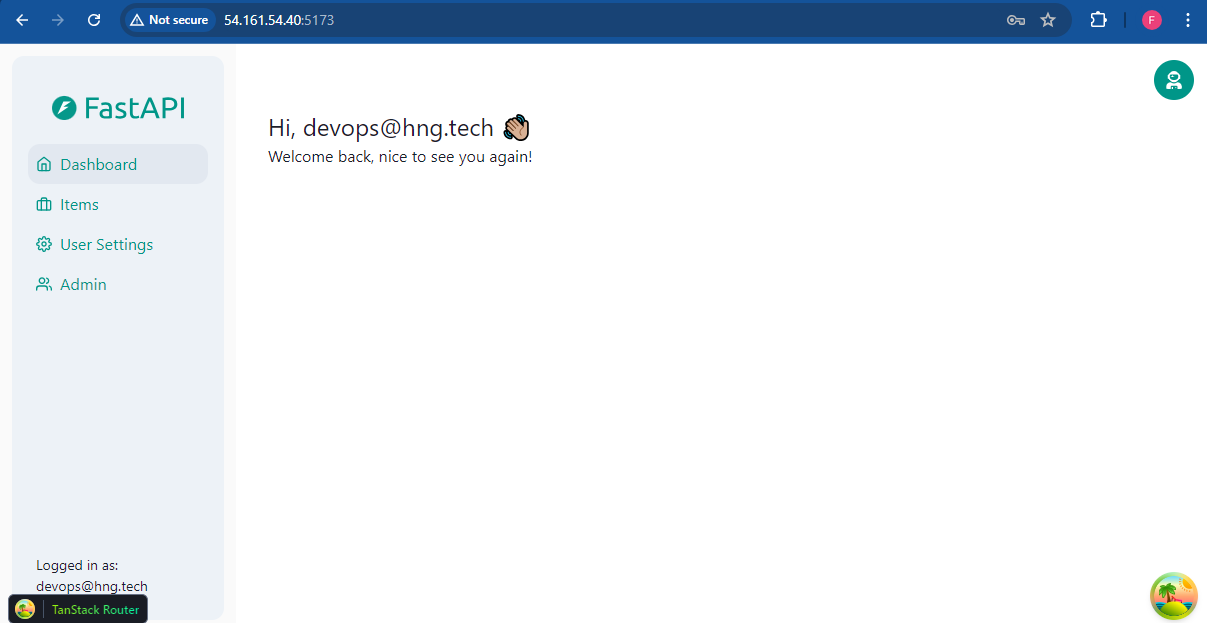
Task: Click the FastAPI logo in the sidebar
Action: click(x=117, y=107)
